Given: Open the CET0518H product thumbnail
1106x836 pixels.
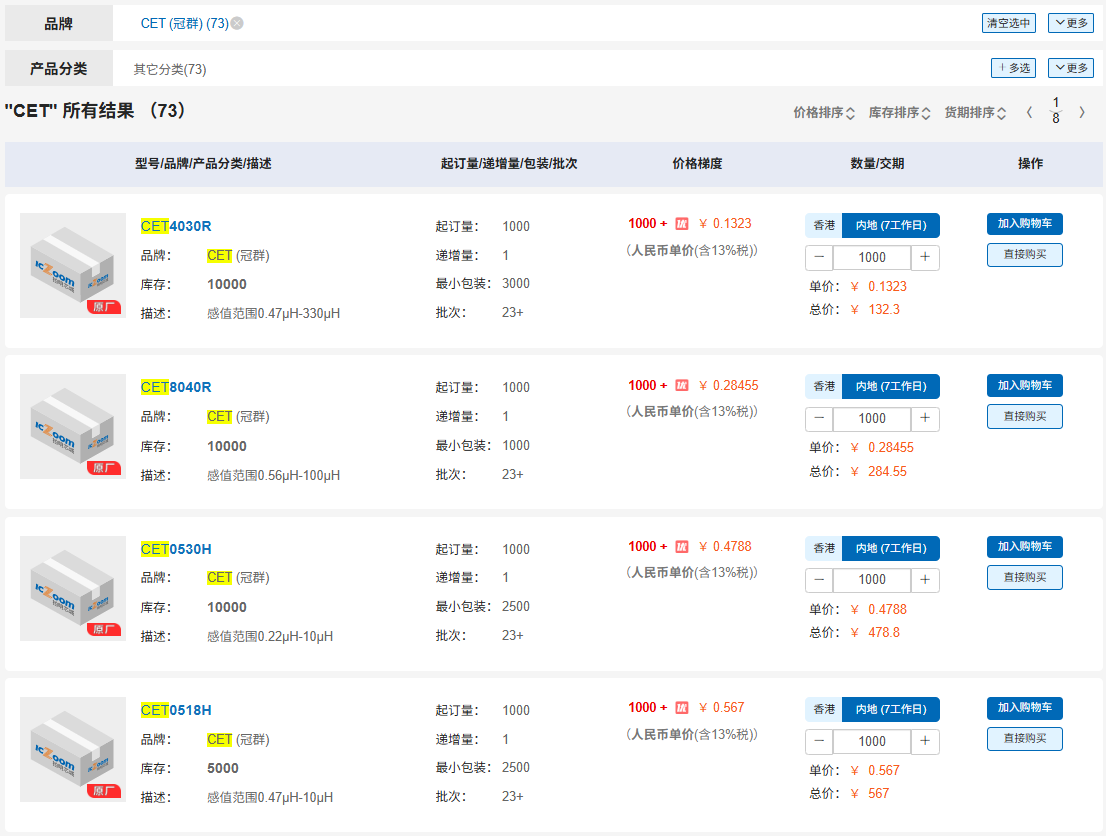Looking at the screenshot, I should pos(73,749).
